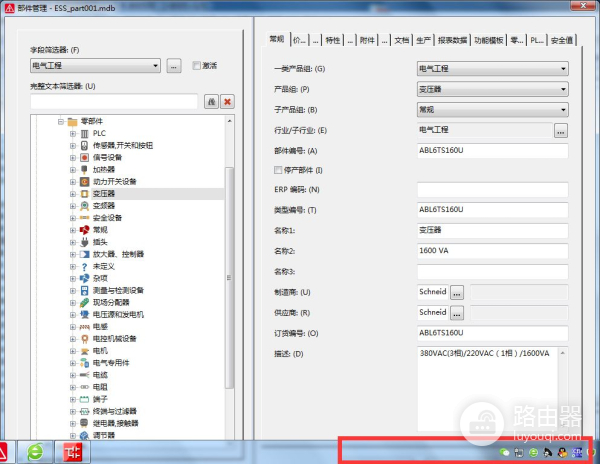This screenshot has height=464, width=600.
Task: Click the 变压器 transformer icon in the tree
Action: 85,194
